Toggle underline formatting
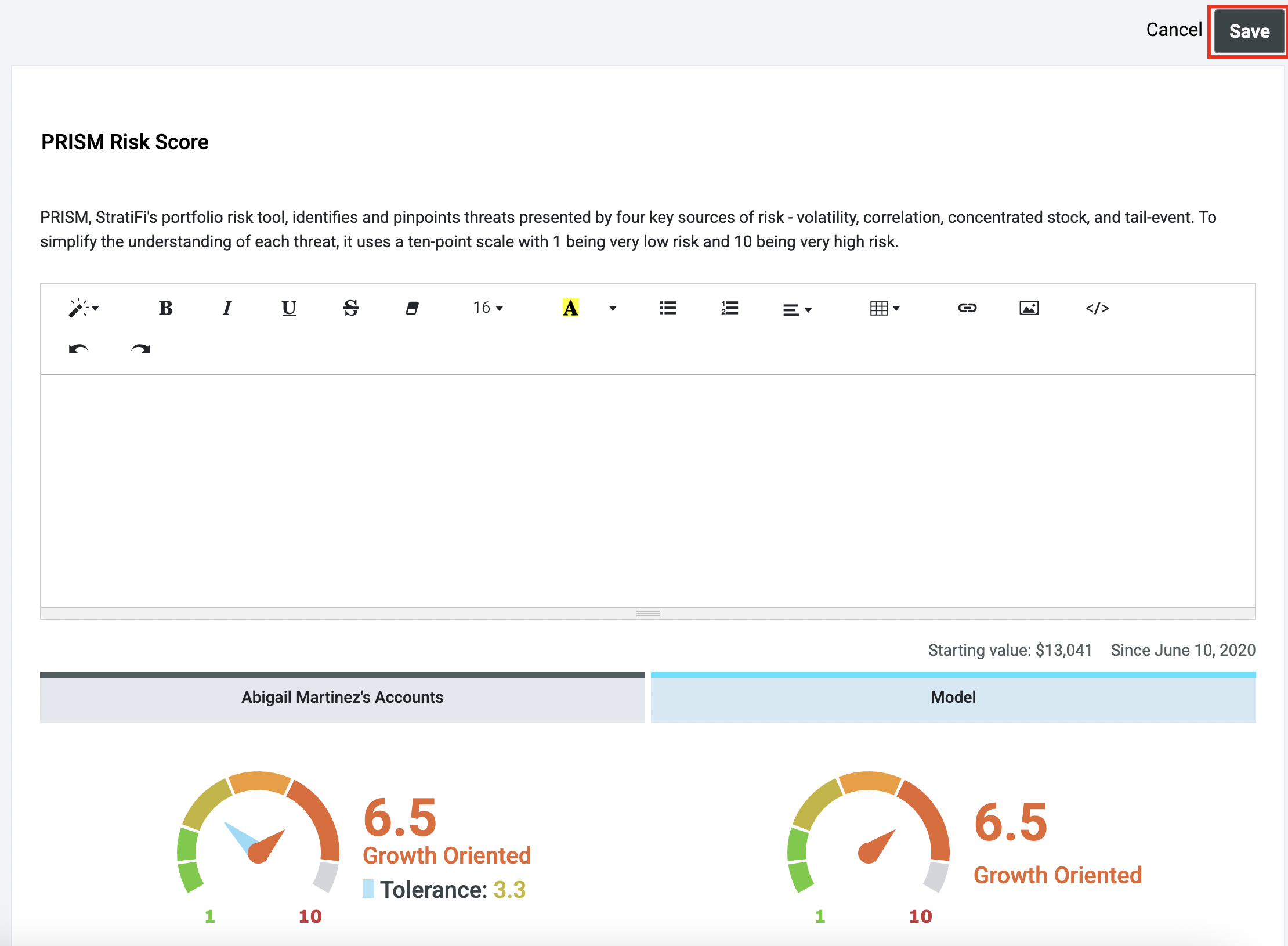Image resolution: width=1288 pixels, height=946 pixels. [289, 308]
